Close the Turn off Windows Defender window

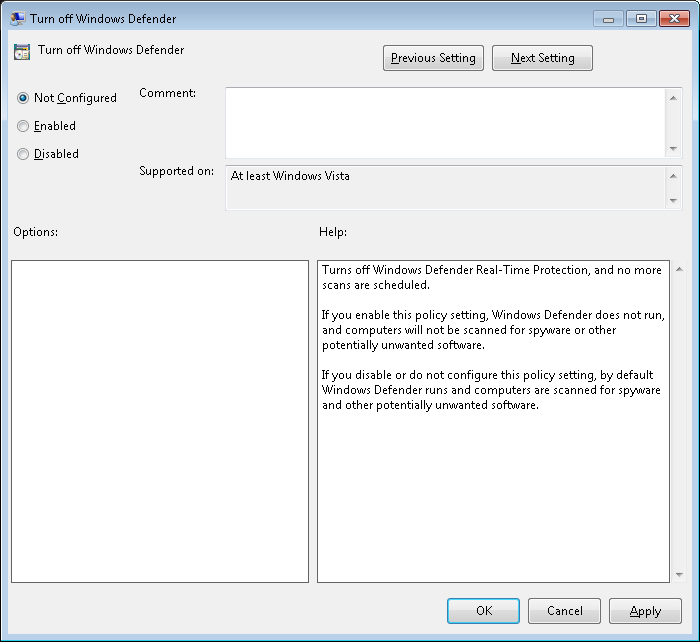[675, 19]
